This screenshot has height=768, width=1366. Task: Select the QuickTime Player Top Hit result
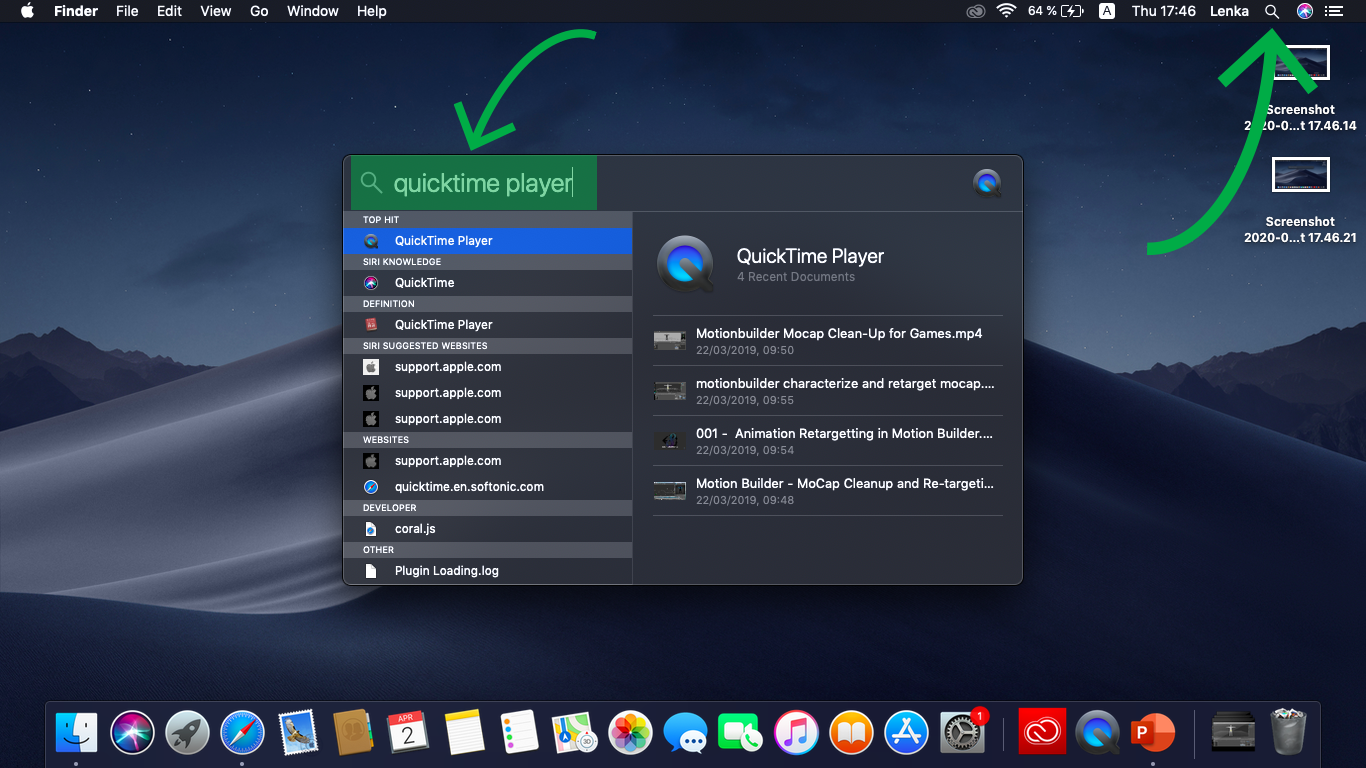pos(488,241)
